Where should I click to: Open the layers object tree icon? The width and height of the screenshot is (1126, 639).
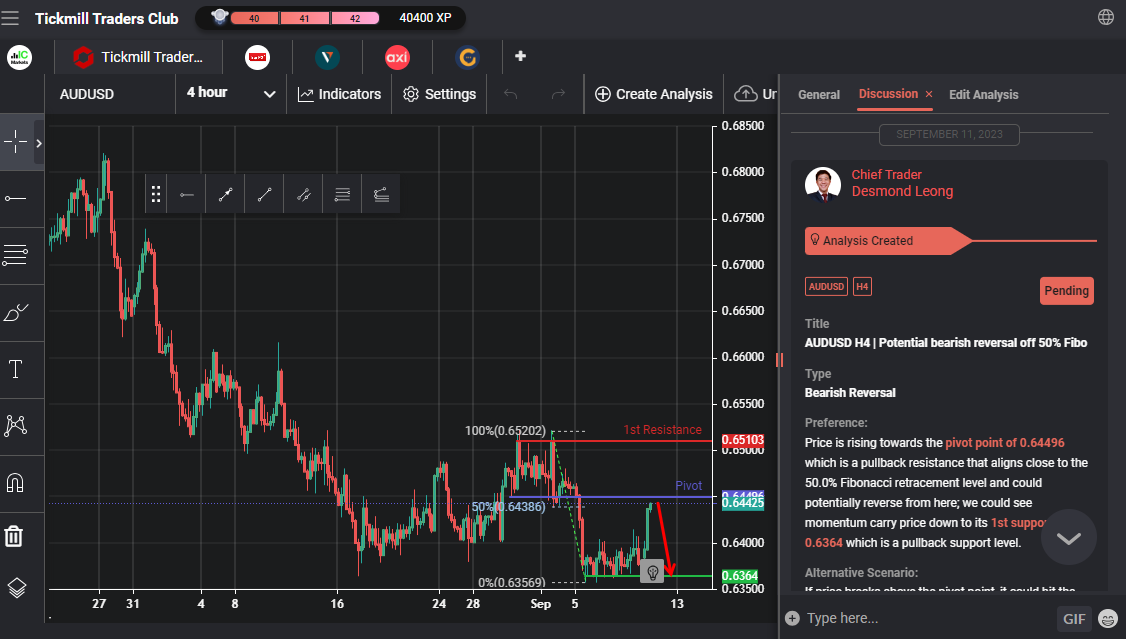click(x=17, y=588)
